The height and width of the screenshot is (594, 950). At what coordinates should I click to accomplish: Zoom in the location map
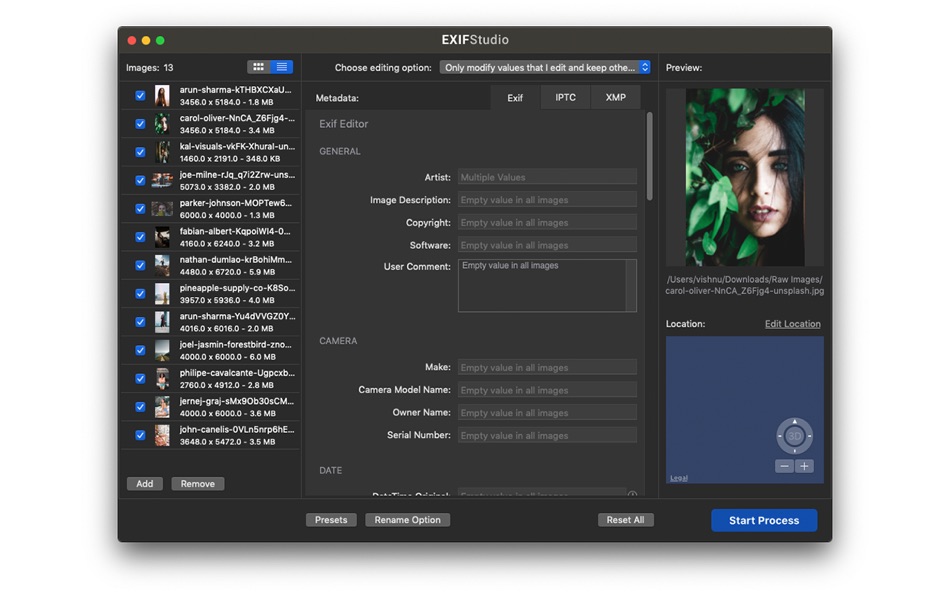(x=804, y=466)
